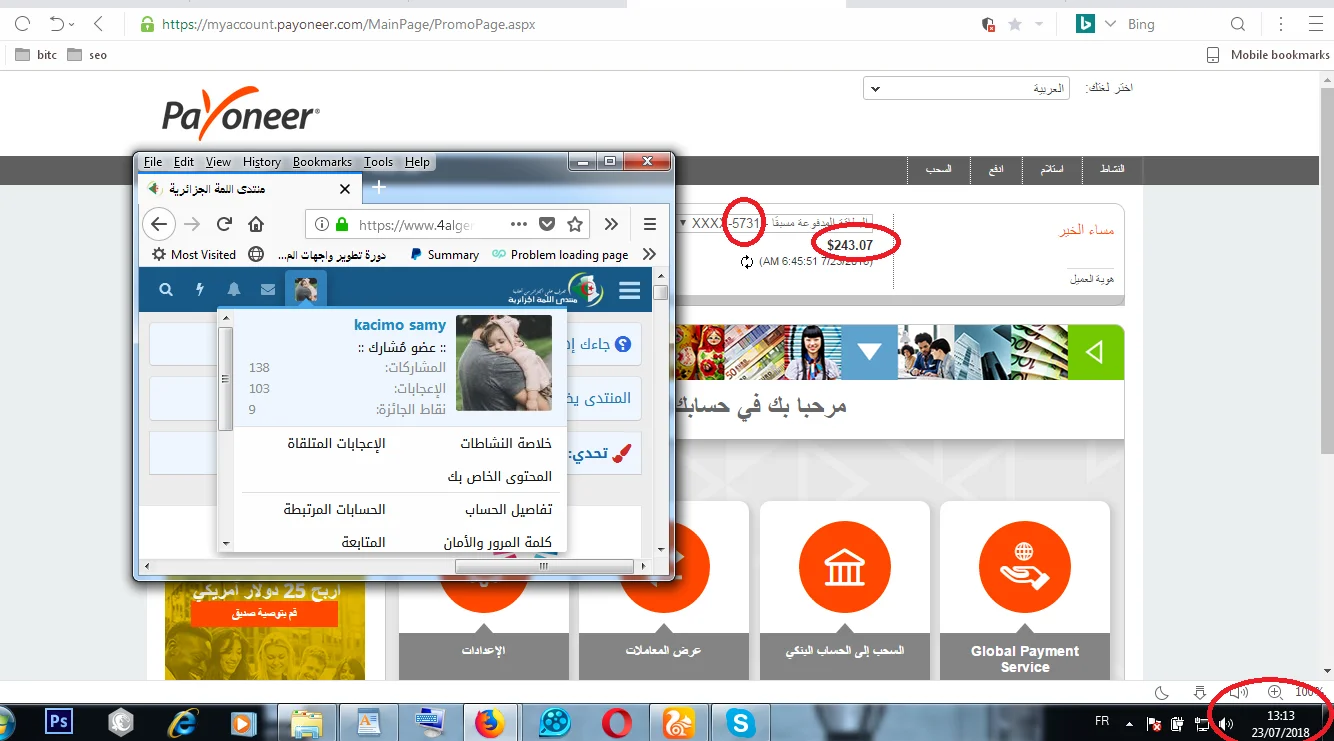Open the kacimo samy profile link
This screenshot has width=1334, height=741.
point(400,325)
